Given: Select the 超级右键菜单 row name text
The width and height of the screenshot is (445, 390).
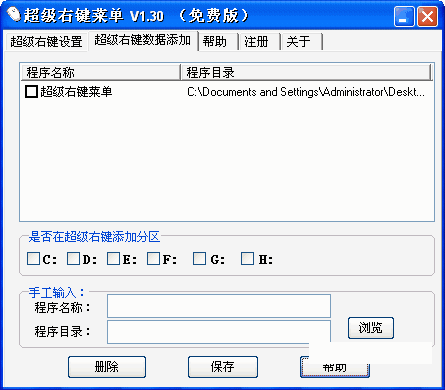Looking at the screenshot, I should 76,92.
